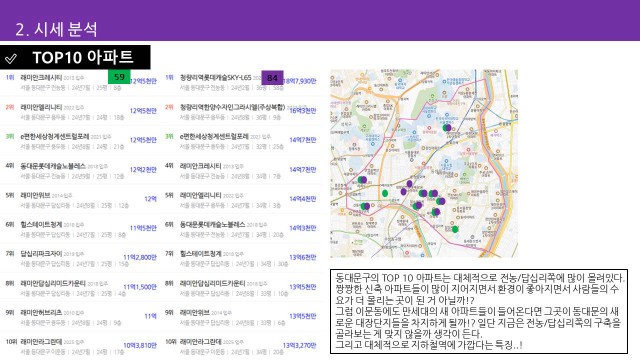Click the 10억3,810만 price of 래미안라그란데

(x=140, y=345)
